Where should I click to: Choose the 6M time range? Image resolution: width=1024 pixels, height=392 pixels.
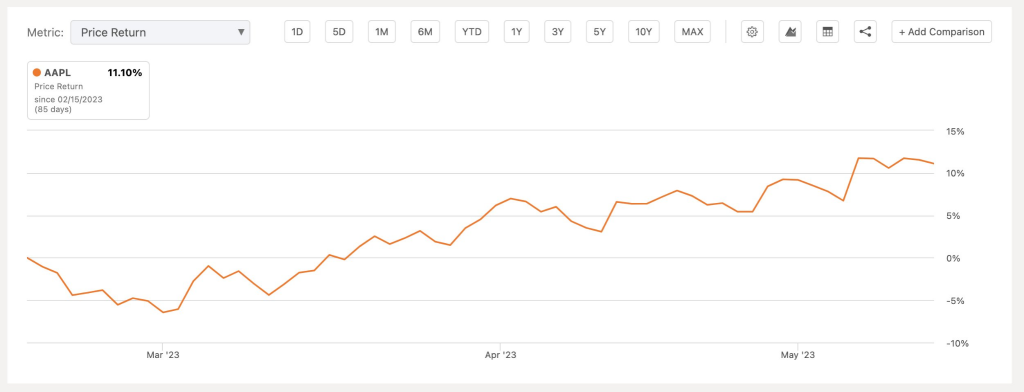pyautogui.click(x=425, y=31)
